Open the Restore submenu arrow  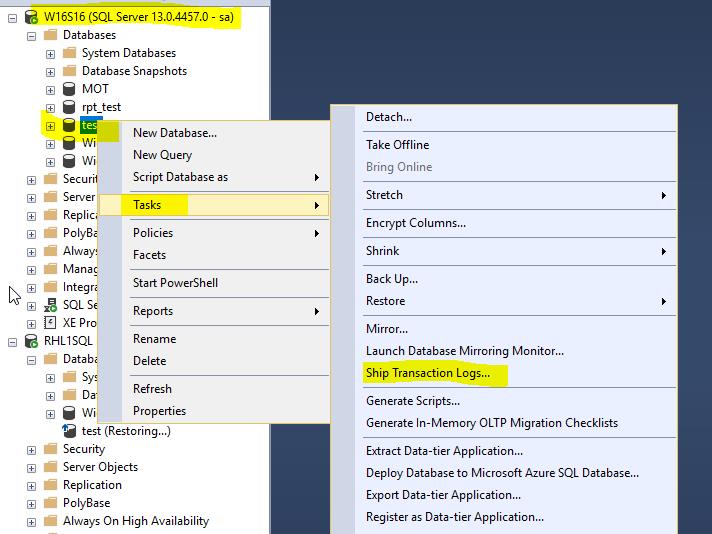(x=664, y=302)
